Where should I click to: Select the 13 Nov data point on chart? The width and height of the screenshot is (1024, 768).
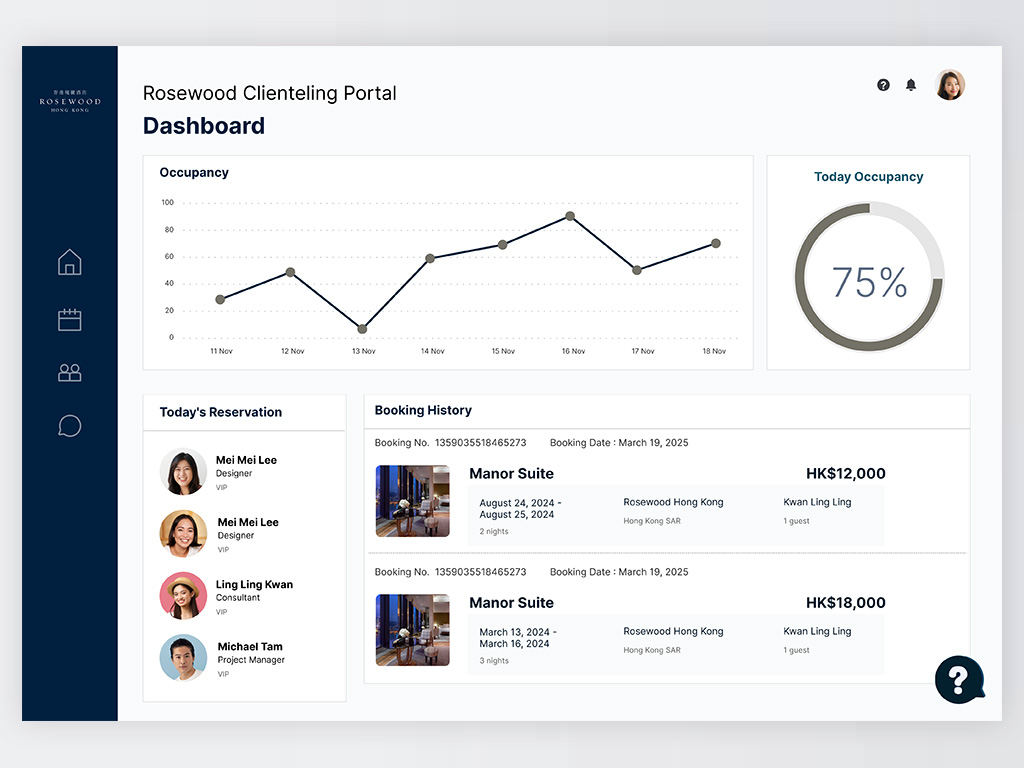pos(362,328)
